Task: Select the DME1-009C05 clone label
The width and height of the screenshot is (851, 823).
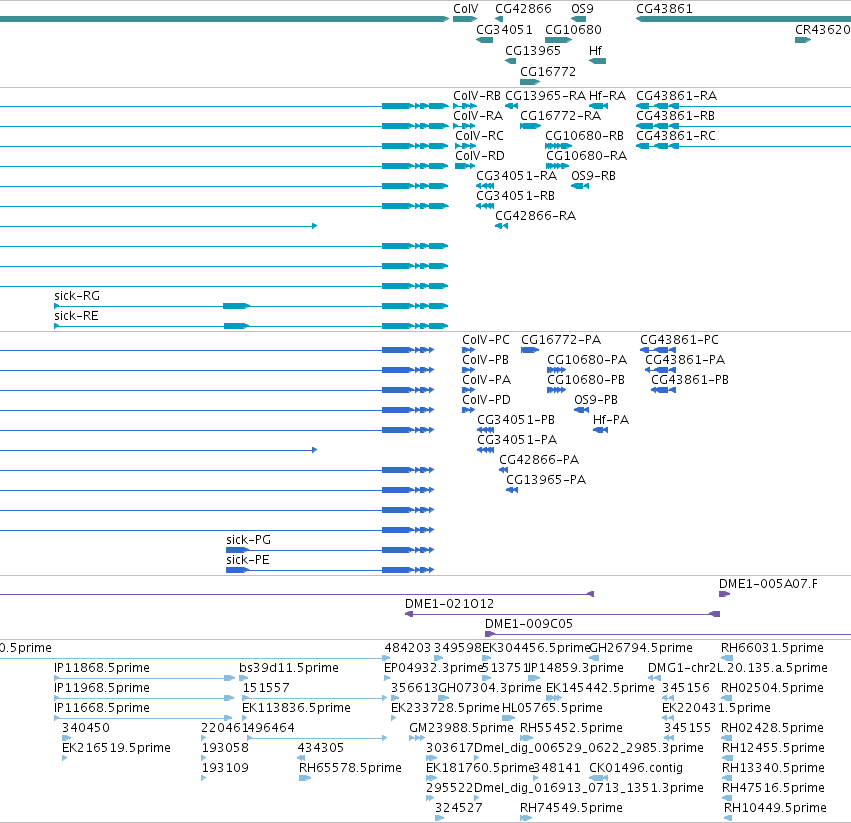Action: point(529,624)
